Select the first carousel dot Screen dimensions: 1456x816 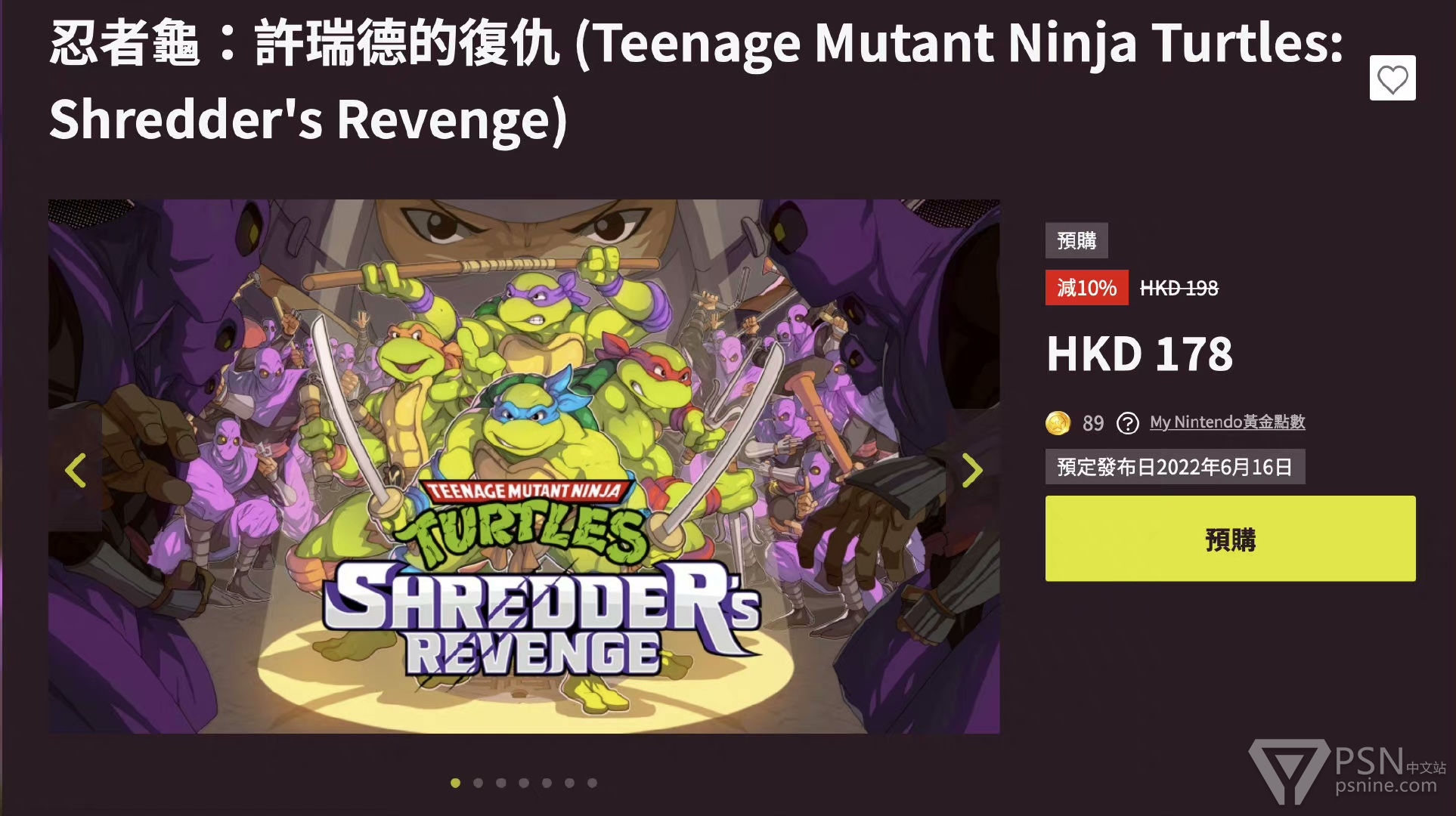click(455, 783)
